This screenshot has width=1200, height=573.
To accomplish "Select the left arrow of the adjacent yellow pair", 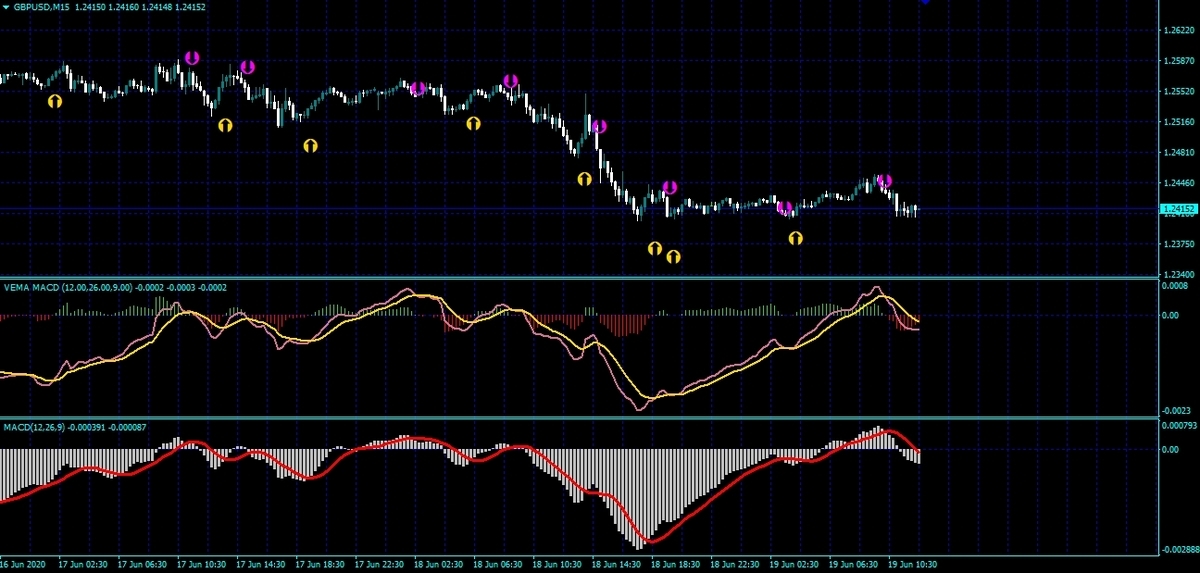I will coord(655,248).
